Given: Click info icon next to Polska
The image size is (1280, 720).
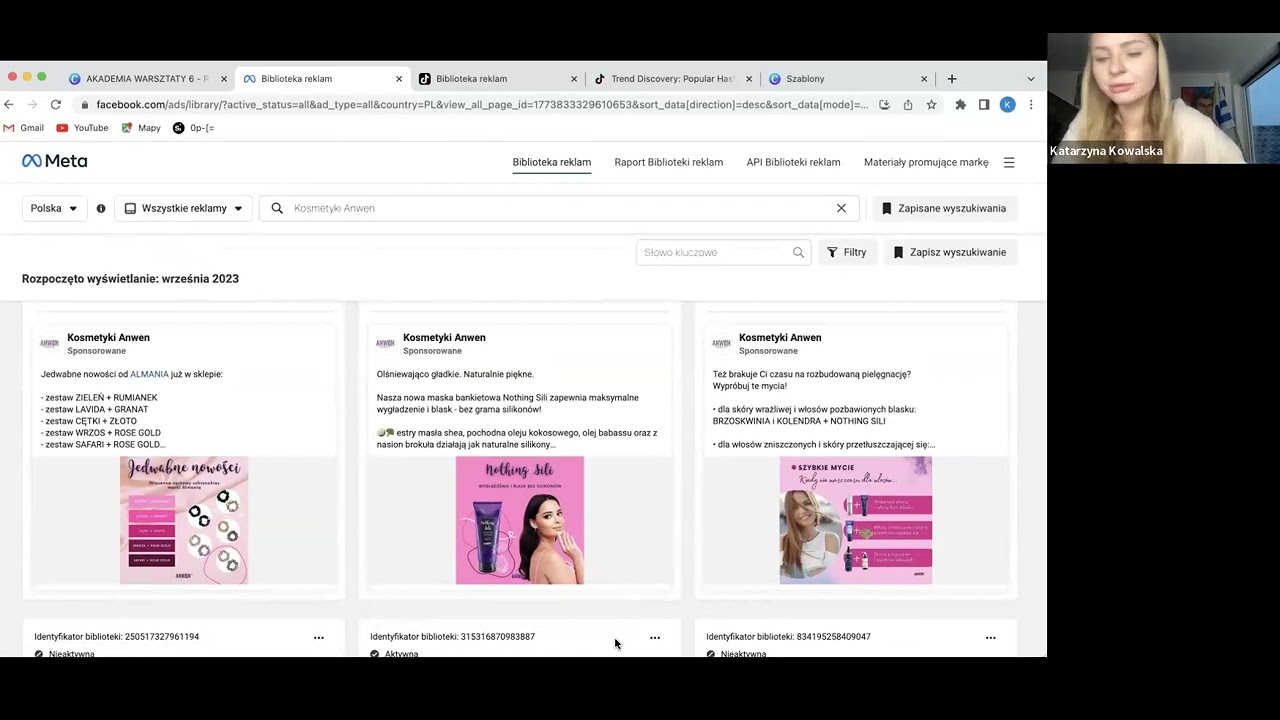Looking at the screenshot, I should (101, 208).
